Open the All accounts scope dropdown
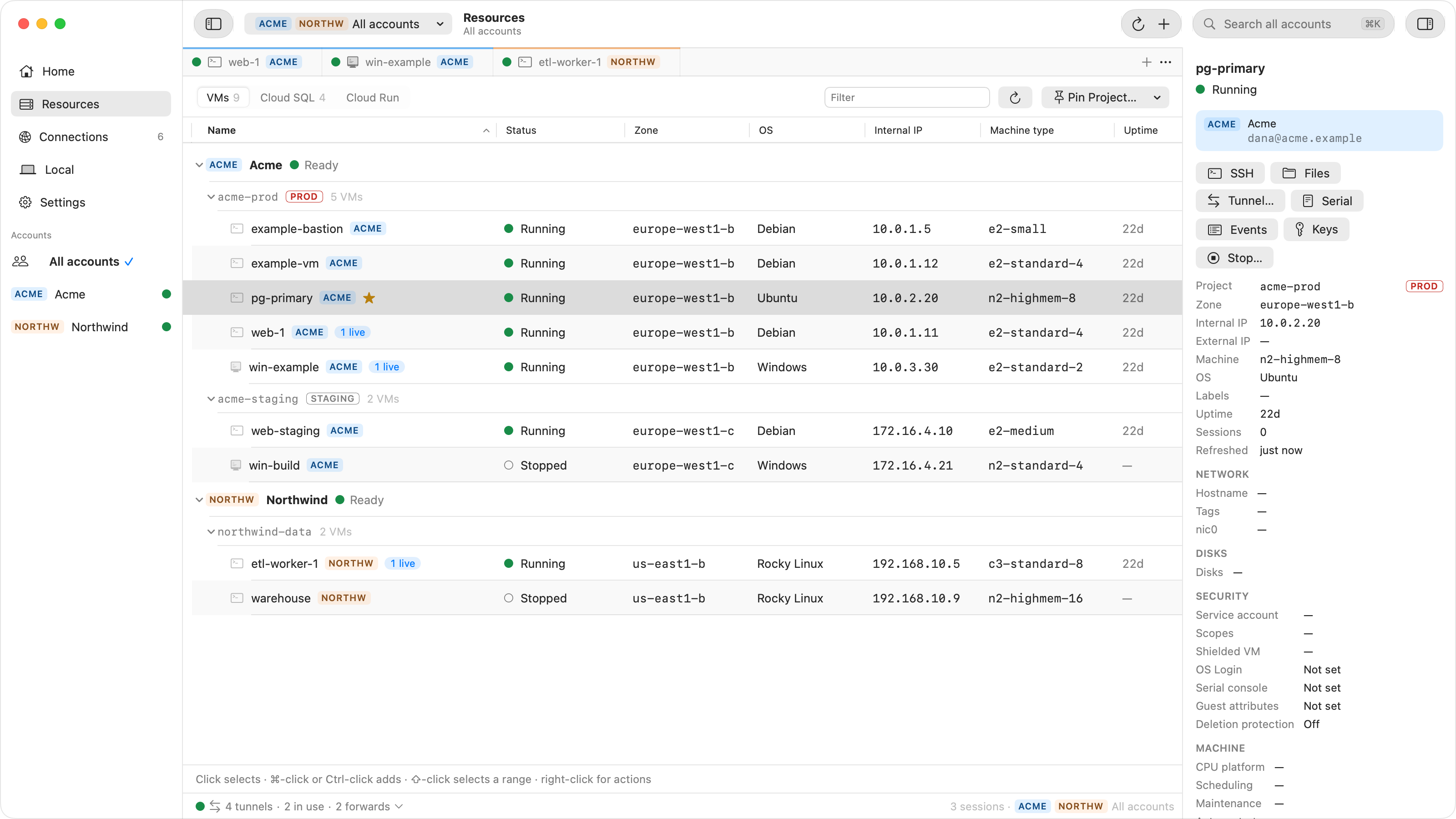 pos(348,24)
